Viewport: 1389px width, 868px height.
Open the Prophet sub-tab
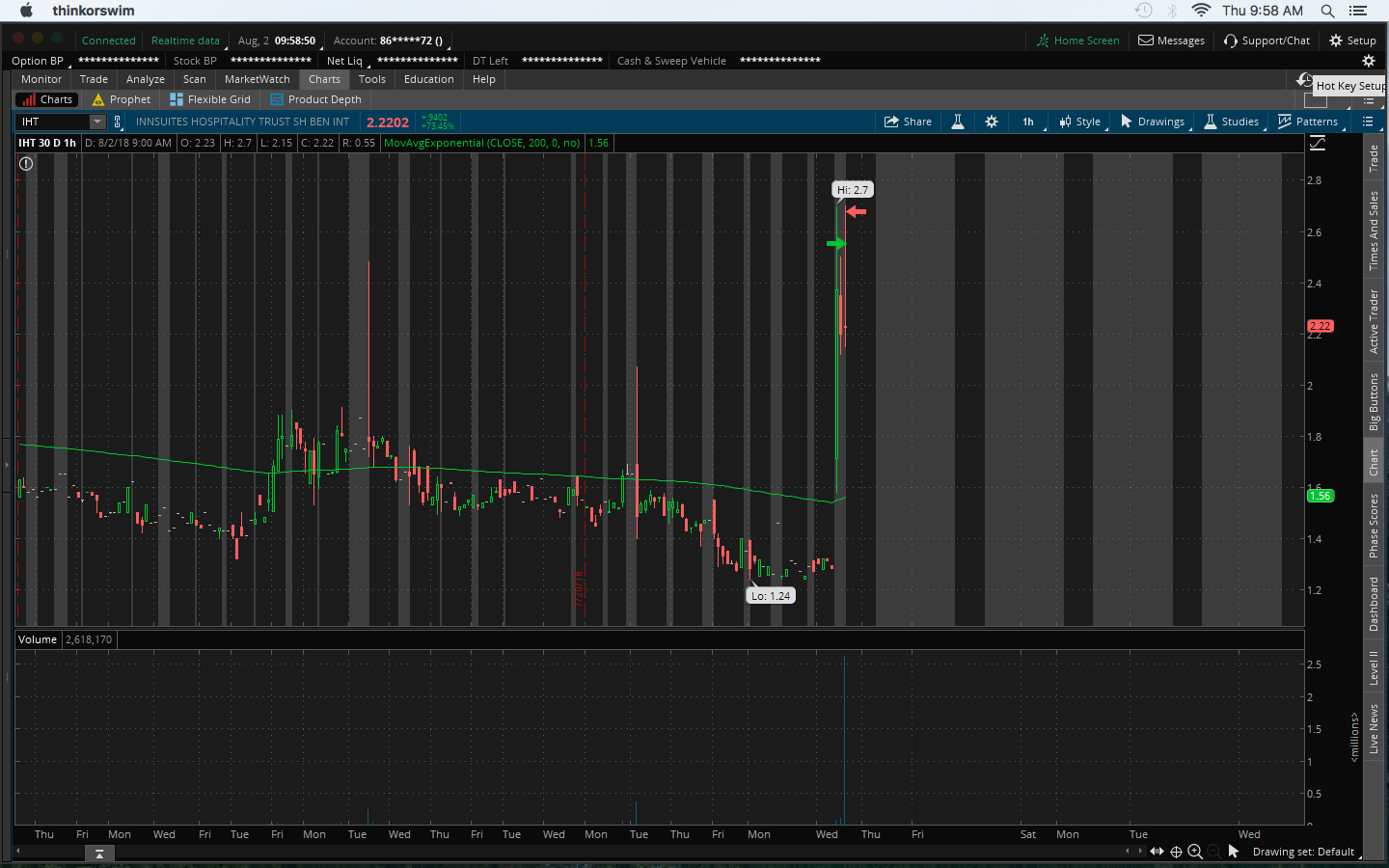[122, 99]
